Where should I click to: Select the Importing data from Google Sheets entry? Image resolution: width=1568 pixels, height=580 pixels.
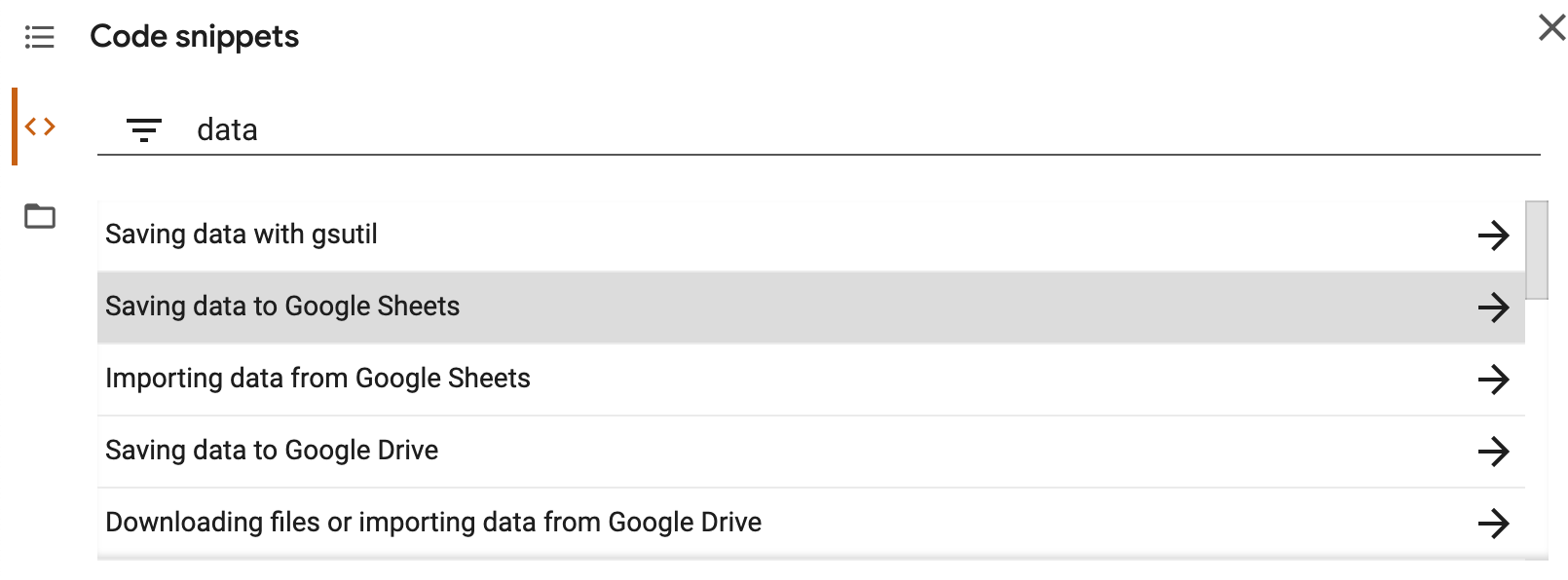click(317, 378)
